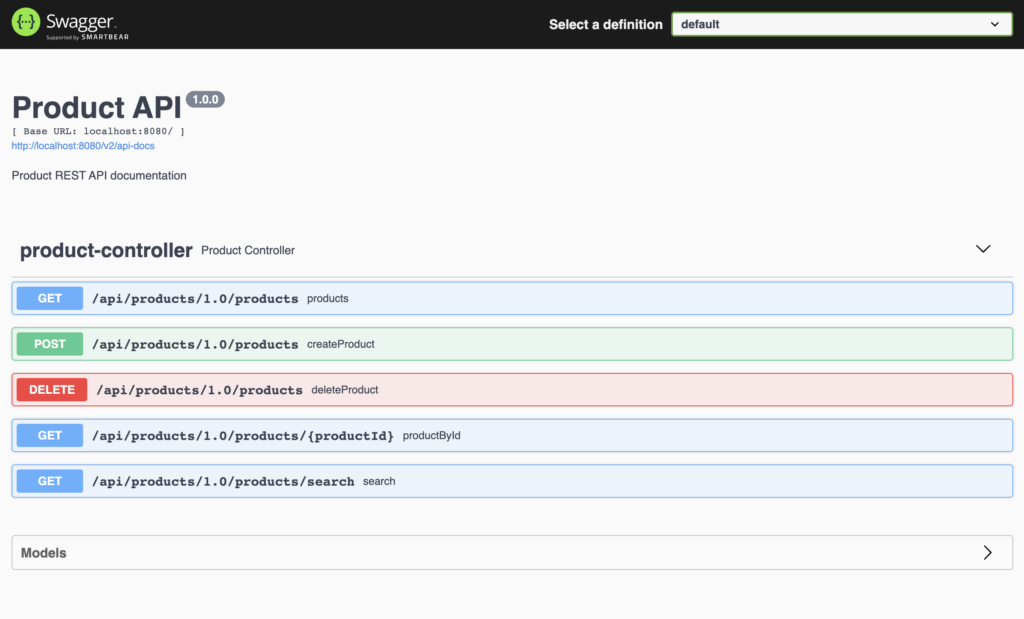Click the deleteProduct summary text

coord(345,390)
